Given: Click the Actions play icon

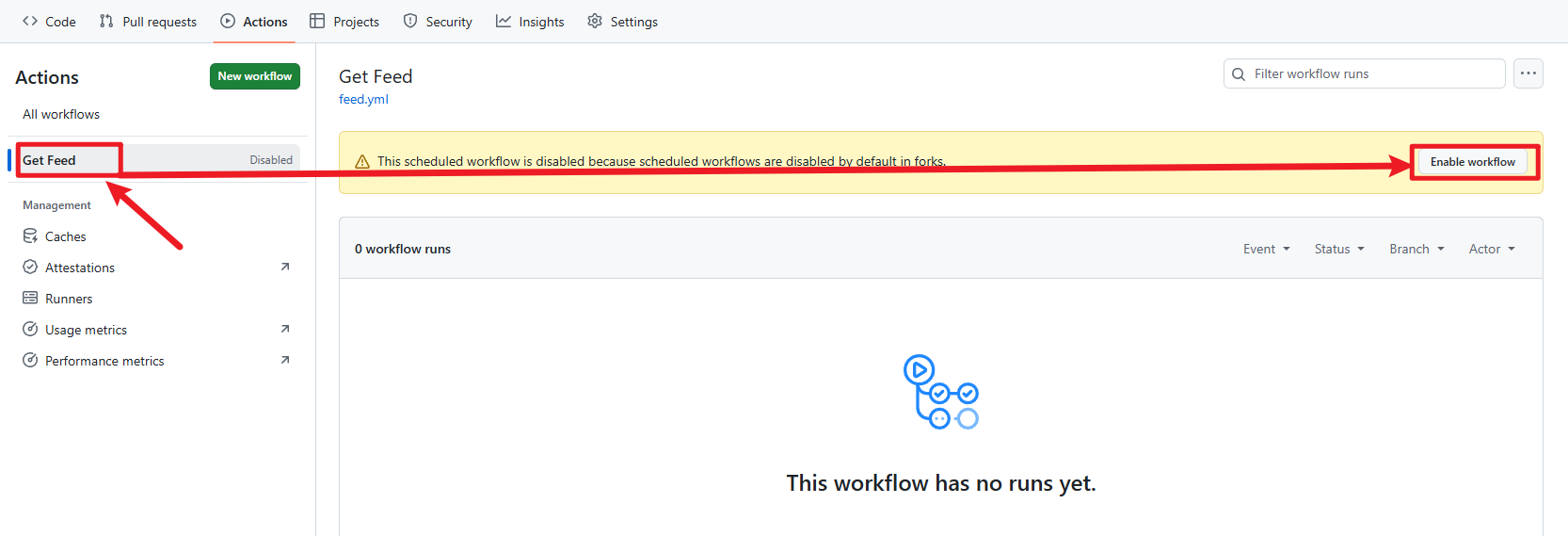Looking at the screenshot, I should pos(228,21).
